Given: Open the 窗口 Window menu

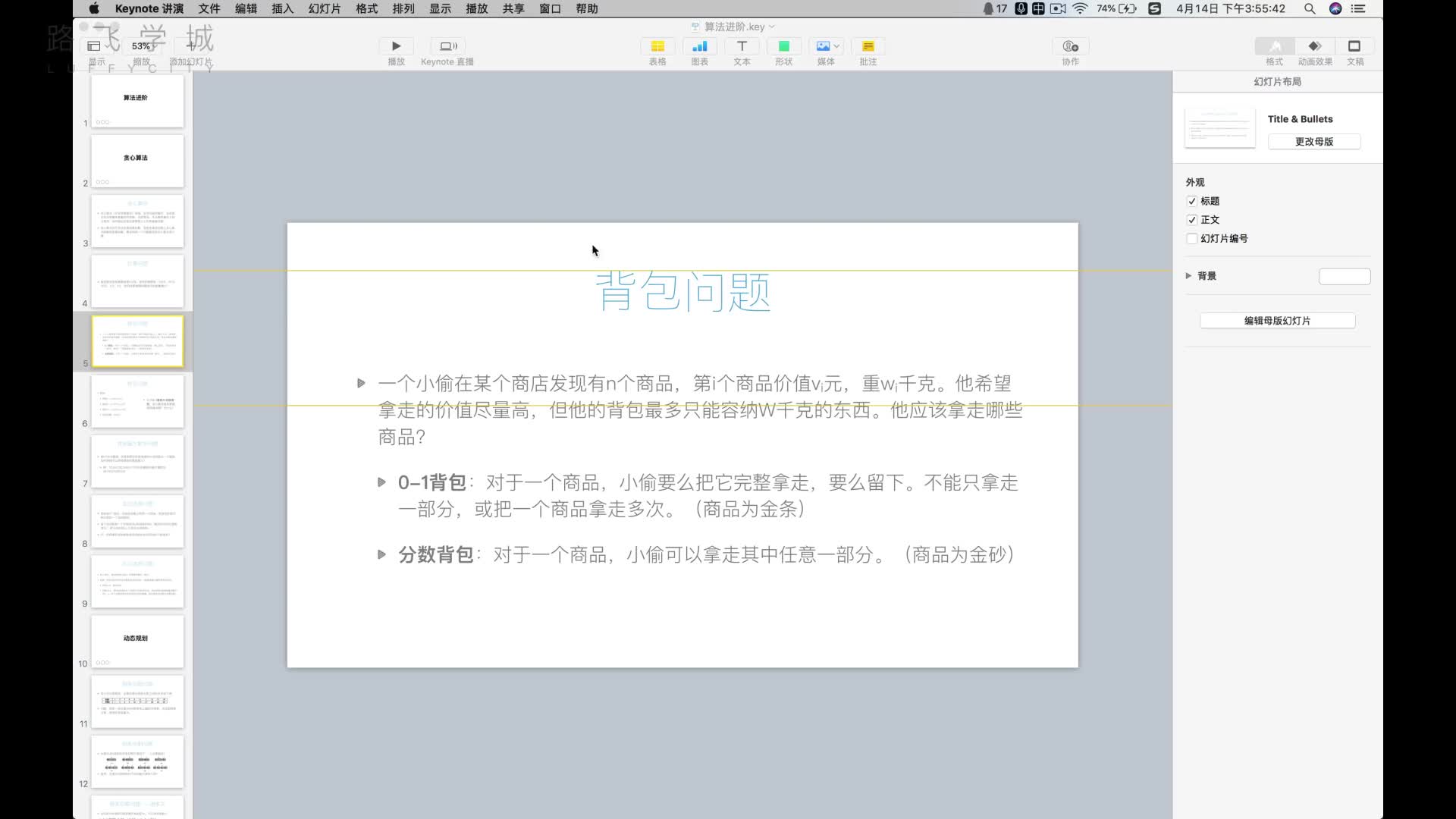Looking at the screenshot, I should [x=550, y=8].
